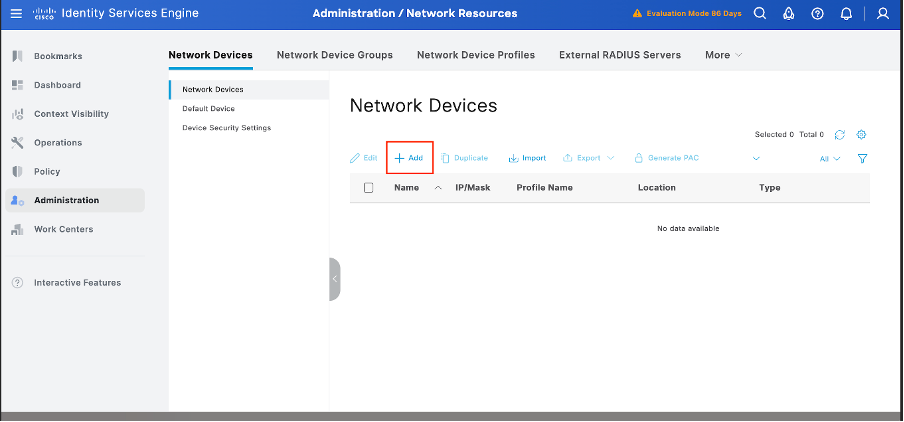Refresh the Network Devices table
904x422 pixels.
pos(840,134)
